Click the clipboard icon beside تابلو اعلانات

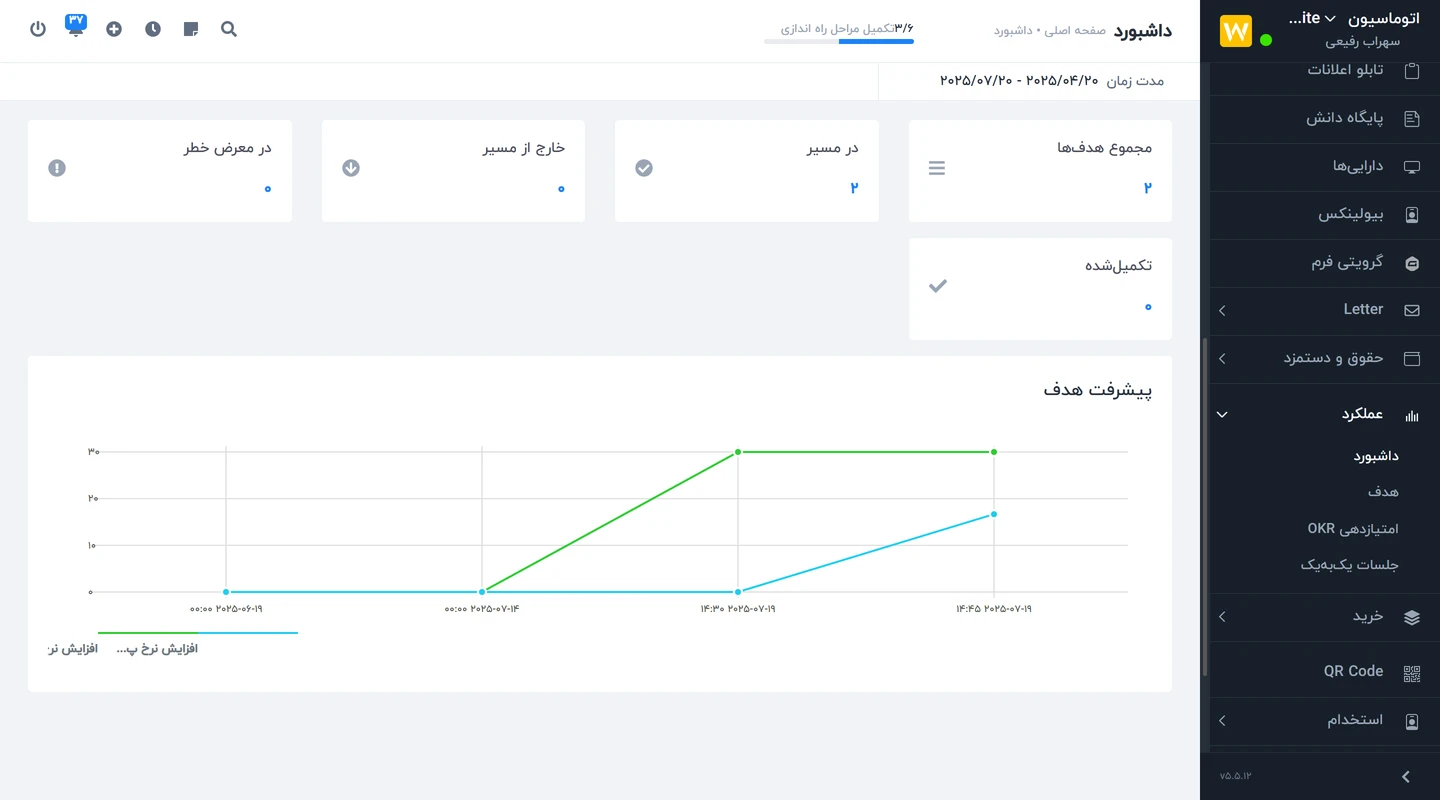point(1412,70)
